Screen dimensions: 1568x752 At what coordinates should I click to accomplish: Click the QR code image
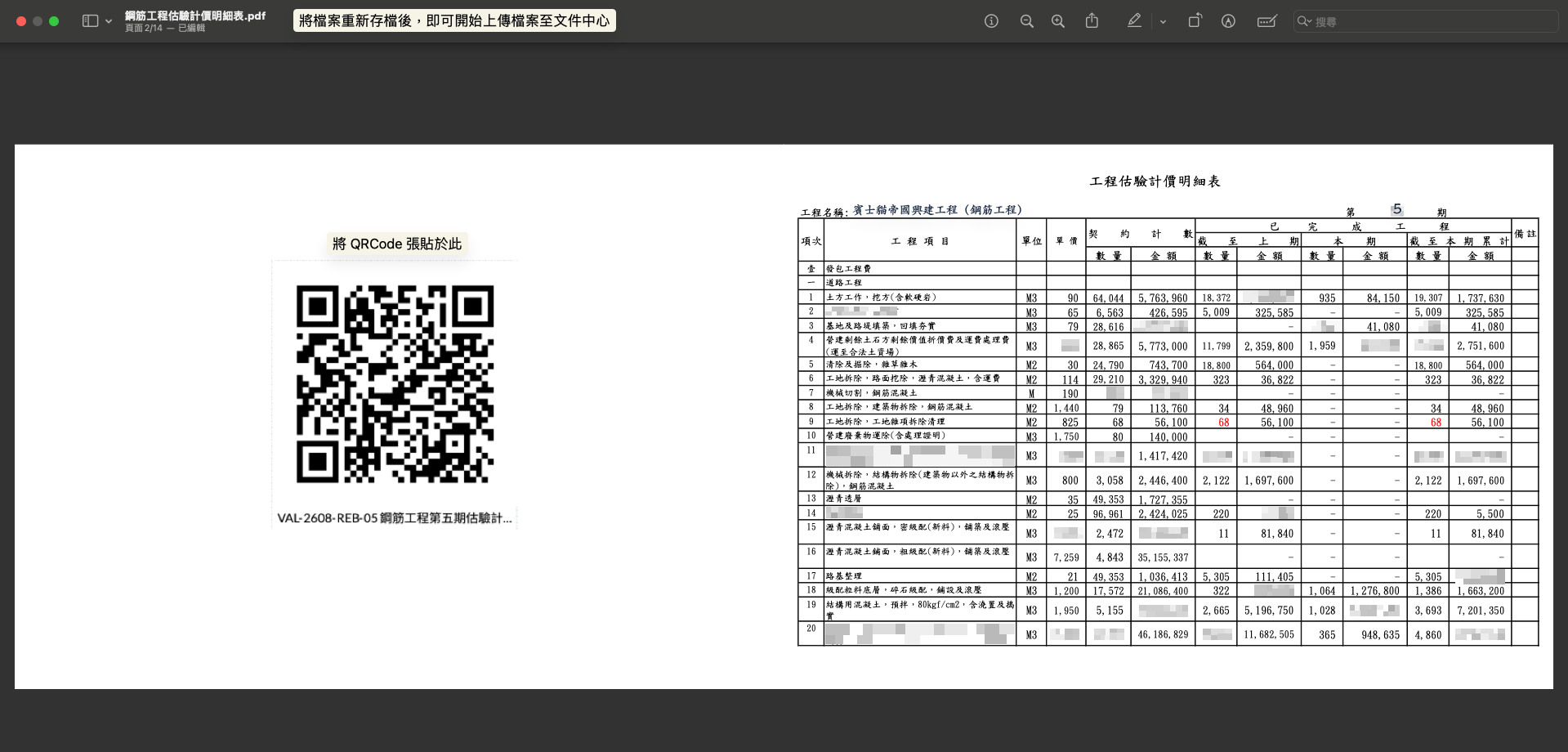[395, 383]
